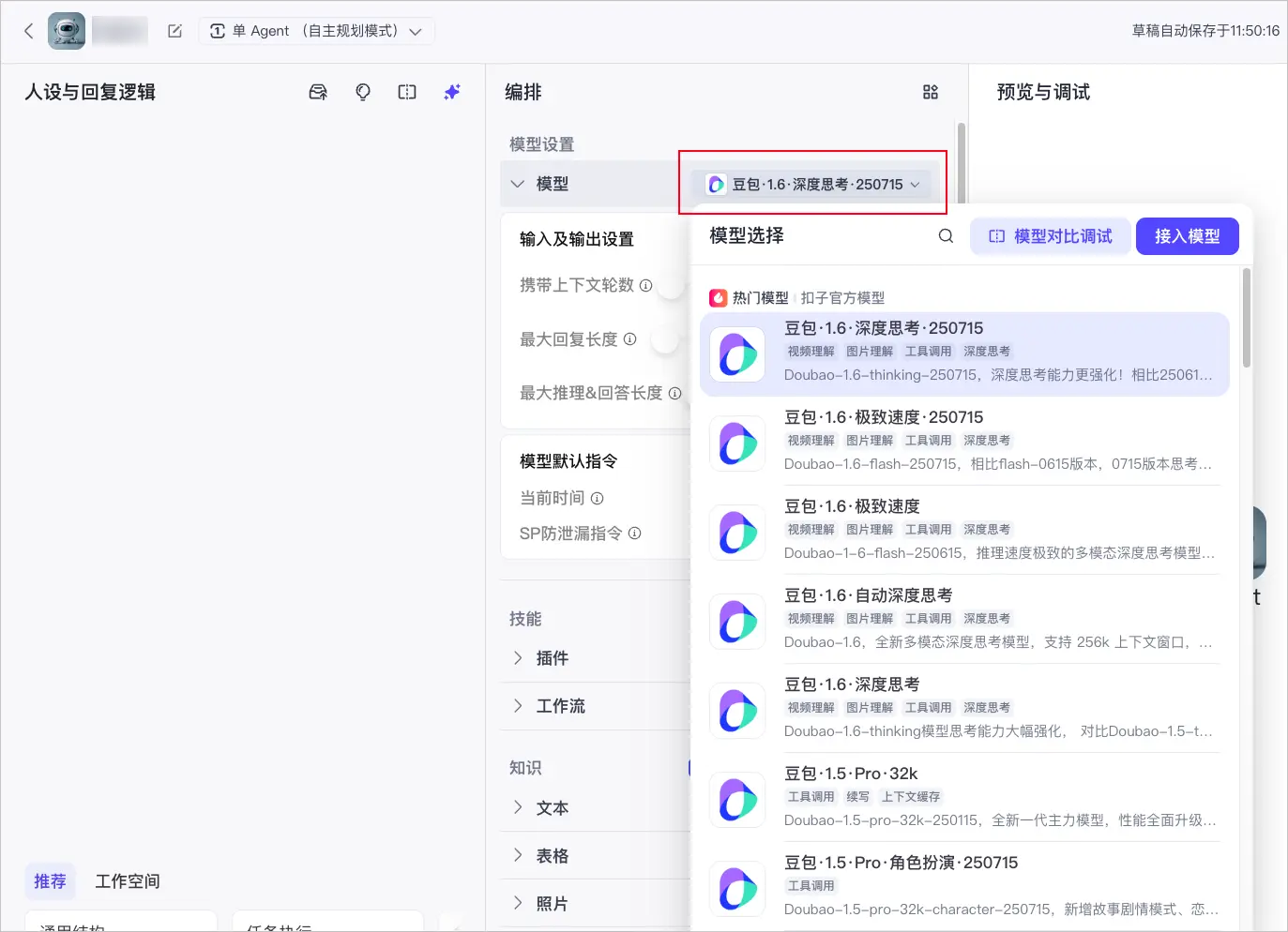Click the 接入模型 button
This screenshot has width=1288, height=932.
tap(1188, 236)
